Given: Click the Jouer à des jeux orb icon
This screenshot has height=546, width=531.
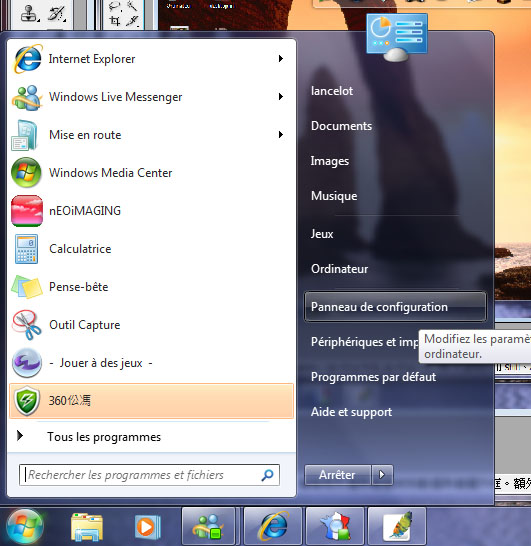Looking at the screenshot, I should pyautogui.click(x=27, y=363).
